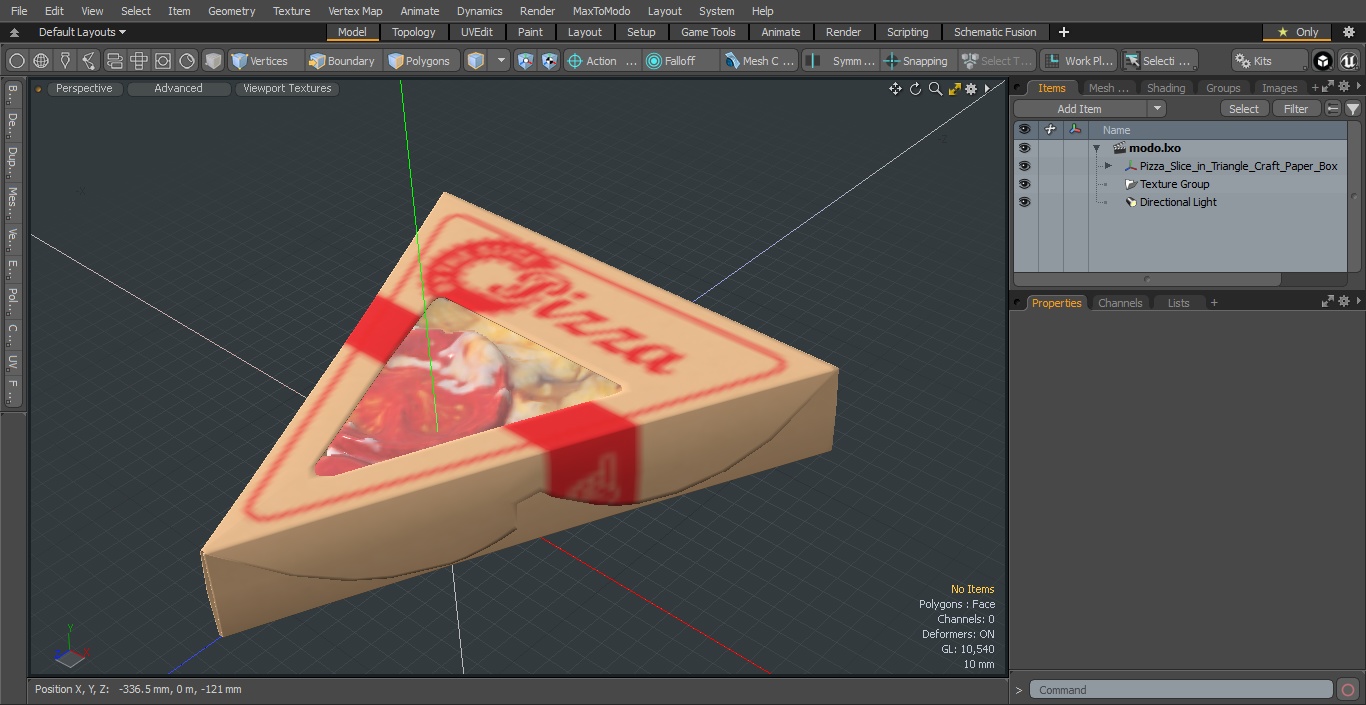Toggle visibility eye of Directional Light
Screen dimensions: 1366x705
[1024, 202]
